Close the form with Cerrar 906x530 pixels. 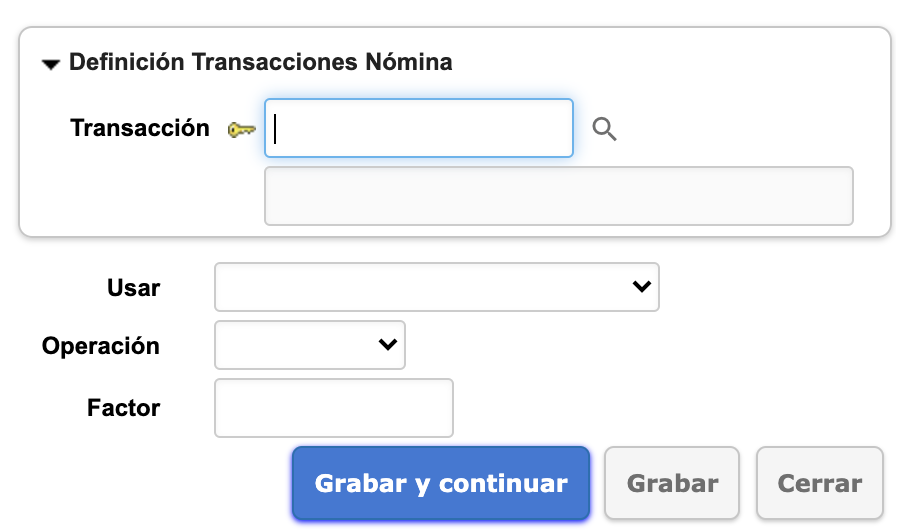tap(819, 484)
